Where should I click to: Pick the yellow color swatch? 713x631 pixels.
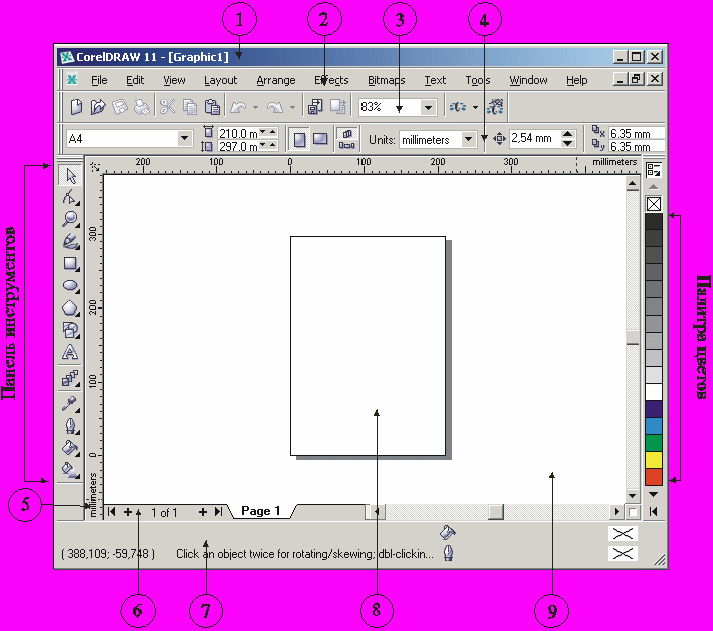point(654,460)
